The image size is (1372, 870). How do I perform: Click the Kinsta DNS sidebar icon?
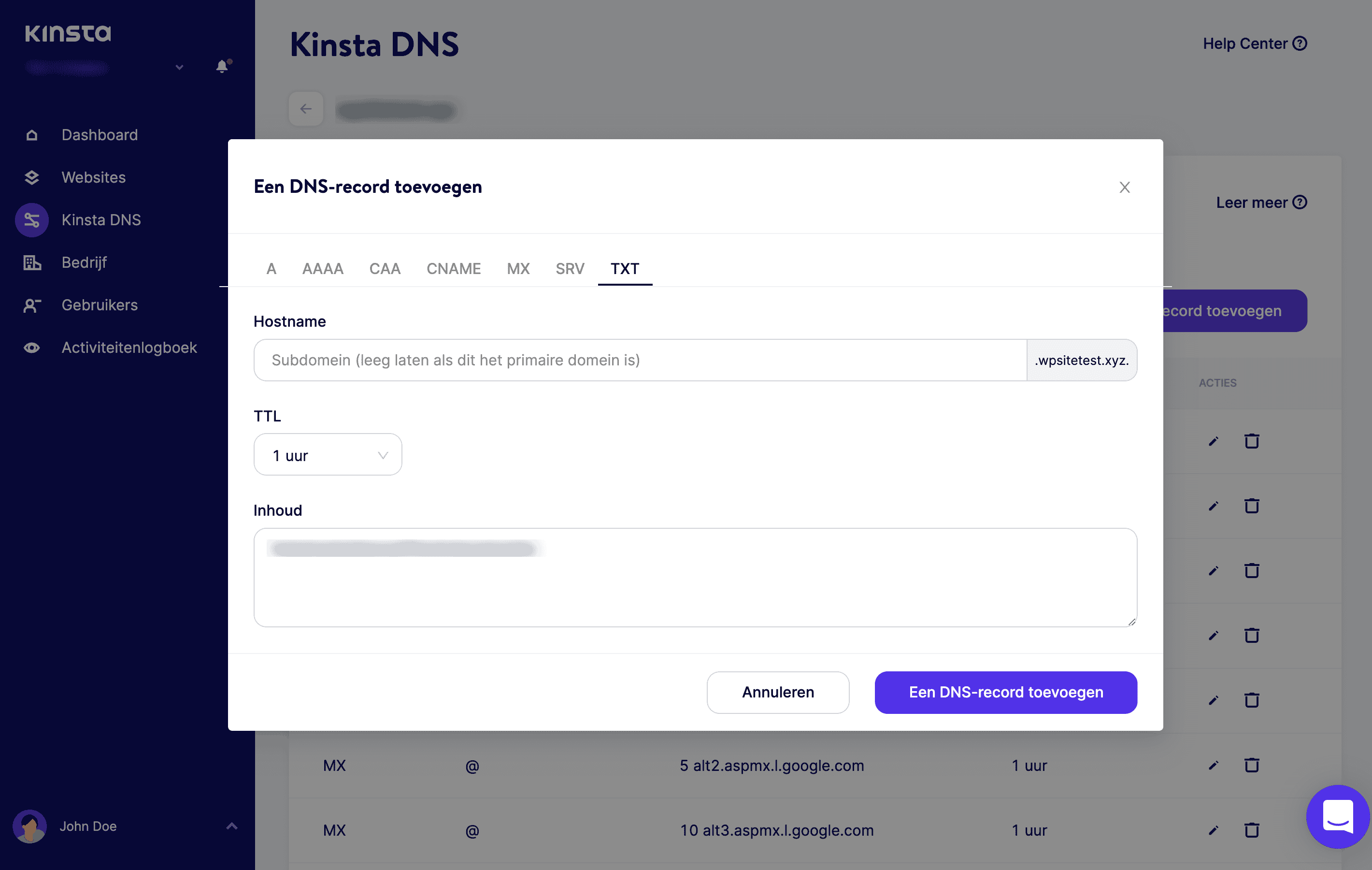(32, 220)
